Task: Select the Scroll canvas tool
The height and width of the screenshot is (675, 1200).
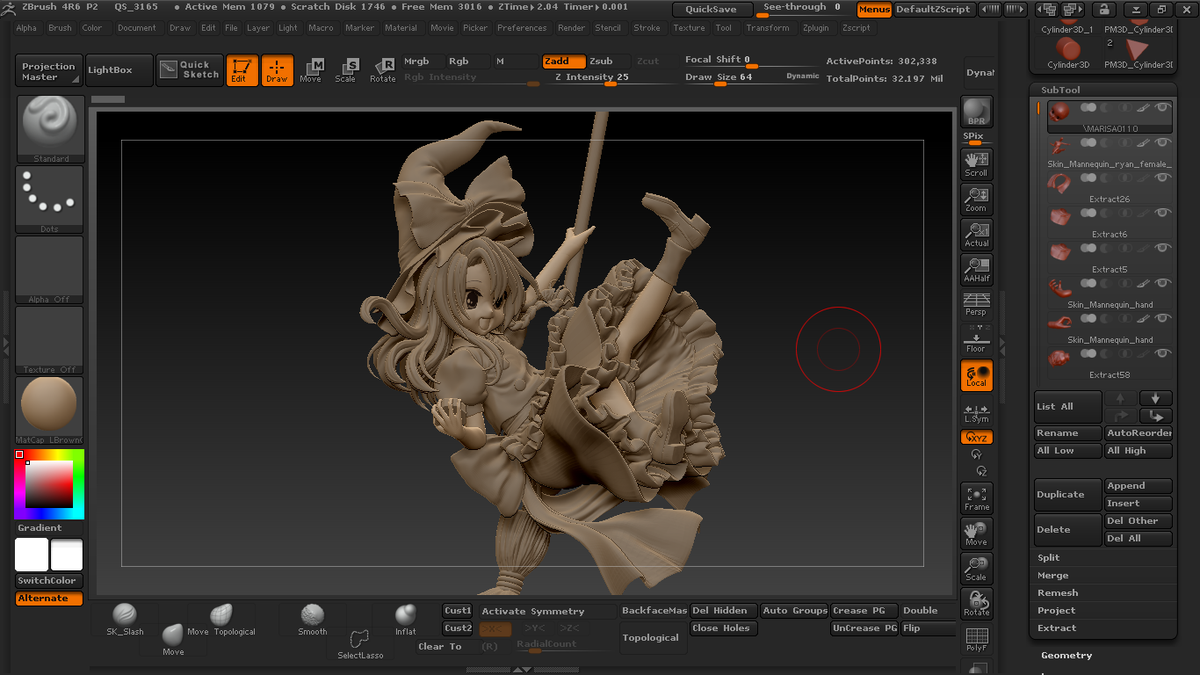Action: pyautogui.click(x=976, y=164)
